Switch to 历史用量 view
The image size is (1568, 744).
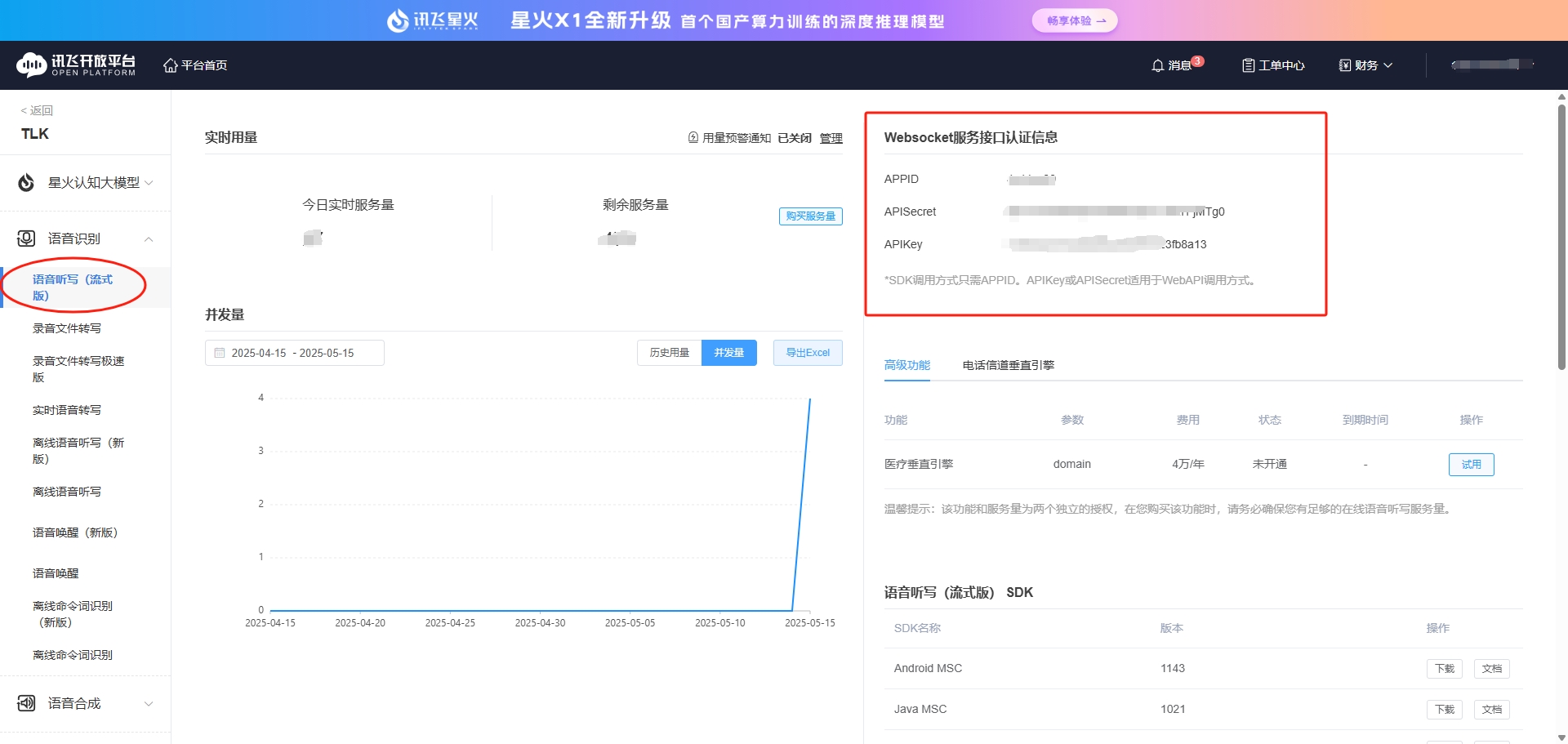[x=669, y=353]
